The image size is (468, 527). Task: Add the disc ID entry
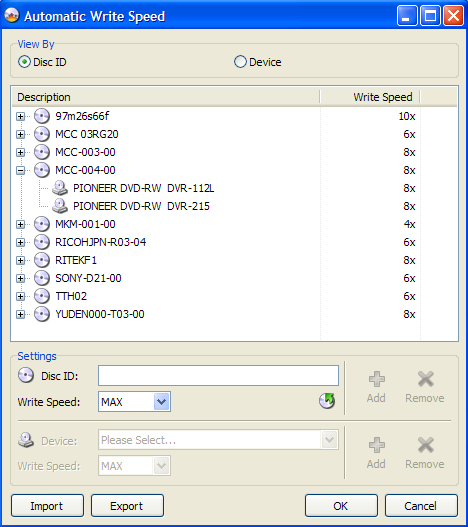[x=376, y=387]
